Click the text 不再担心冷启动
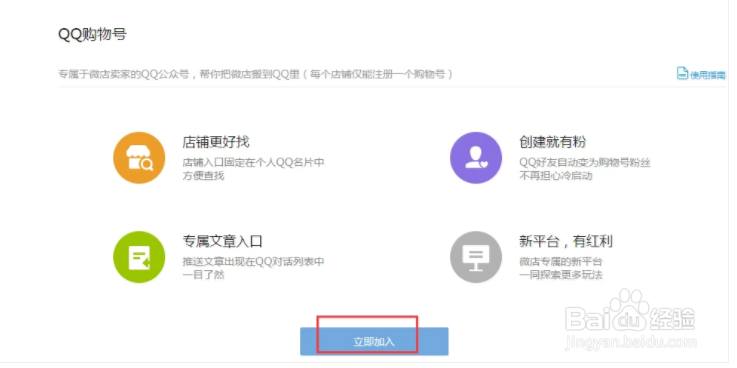The image size is (737, 368). click(556, 176)
